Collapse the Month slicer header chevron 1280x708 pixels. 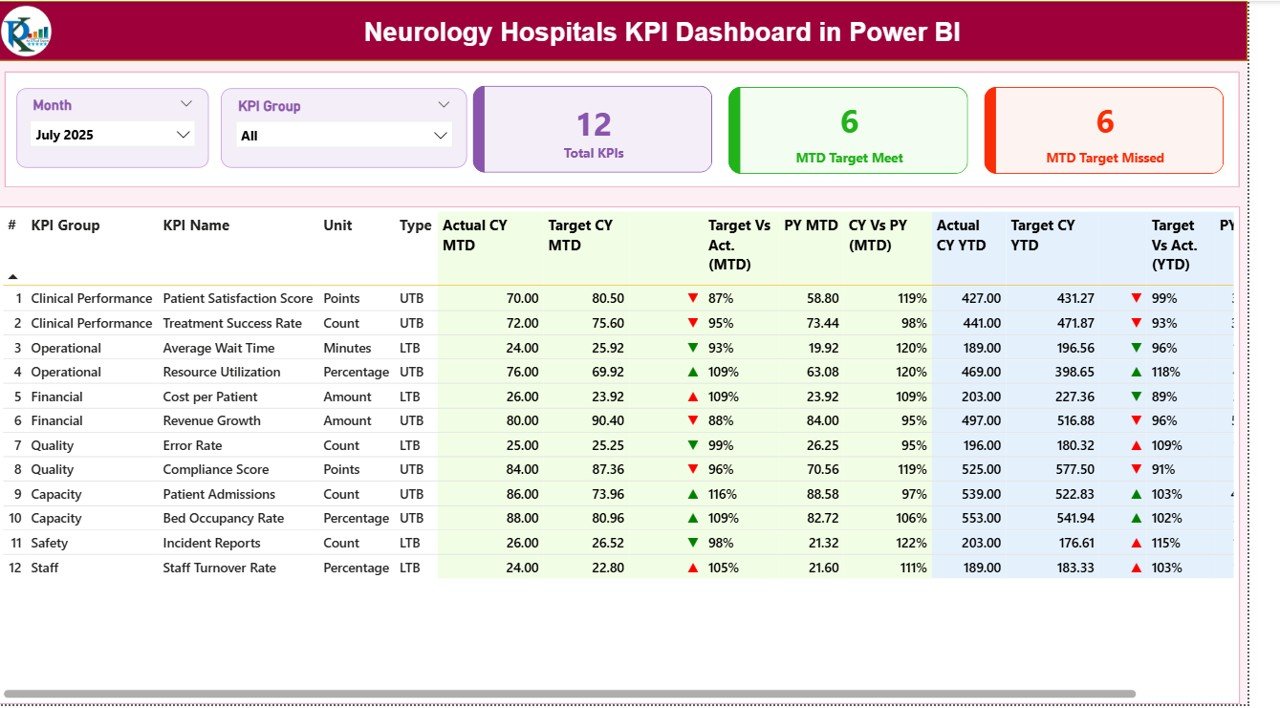pos(186,104)
